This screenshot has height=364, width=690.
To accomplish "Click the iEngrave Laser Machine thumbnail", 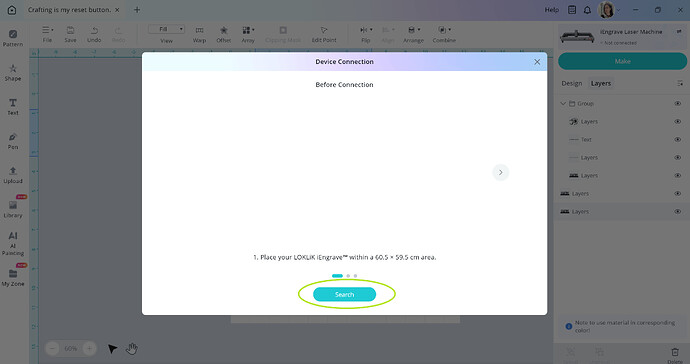I will point(577,37).
